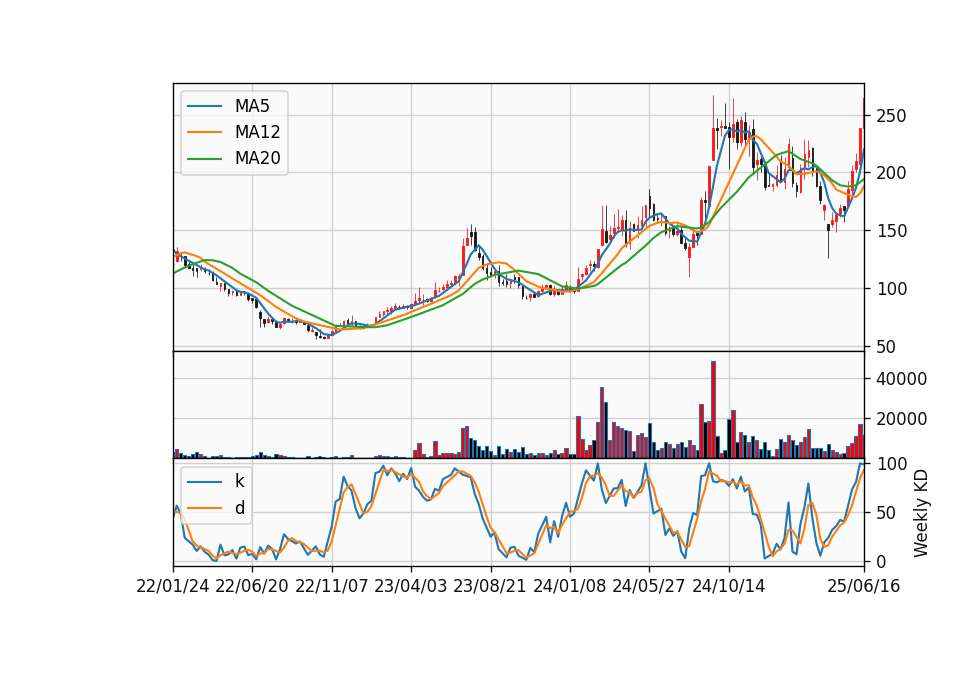Click the 150 price axis label
Image resolution: width=960 pixels, height=690 pixels.
pyautogui.click(x=891, y=231)
